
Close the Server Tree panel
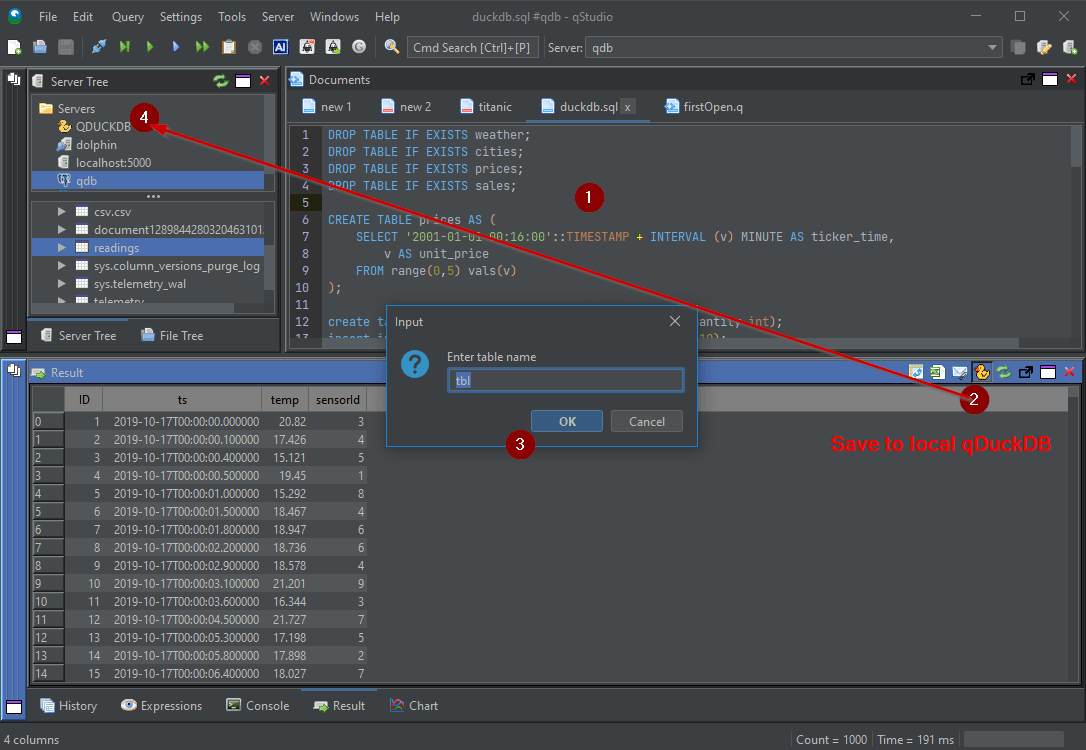pyautogui.click(x=265, y=81)
